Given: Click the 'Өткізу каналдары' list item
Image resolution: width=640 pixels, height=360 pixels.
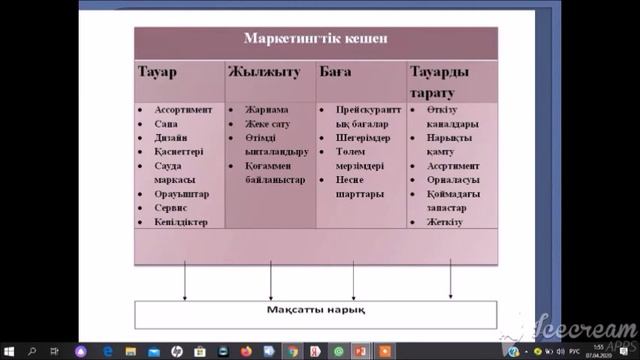Looking at the screenshot, I should pyautogui.click(x=453, y=117).
